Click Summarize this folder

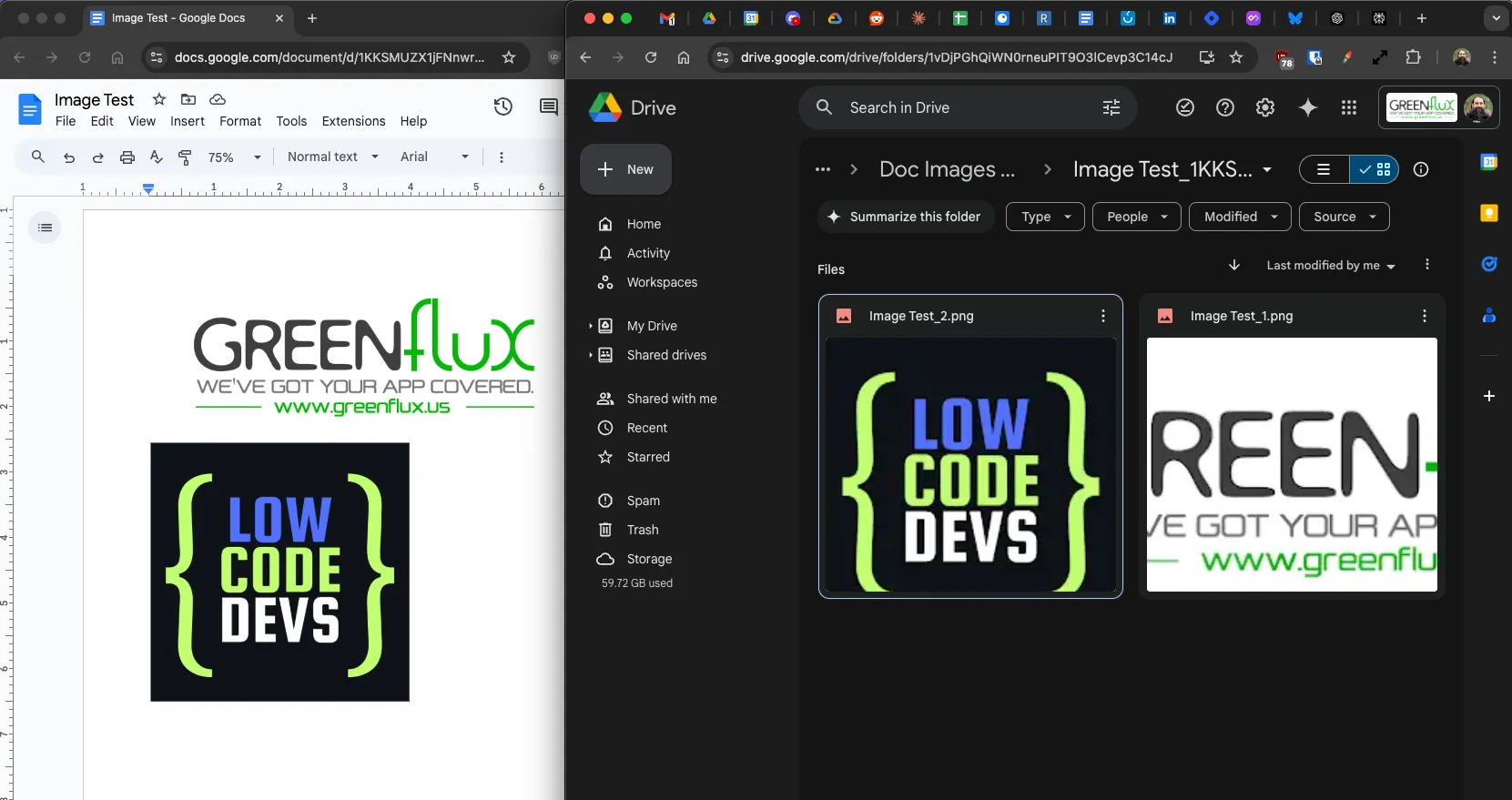click(x=903, y=217)
